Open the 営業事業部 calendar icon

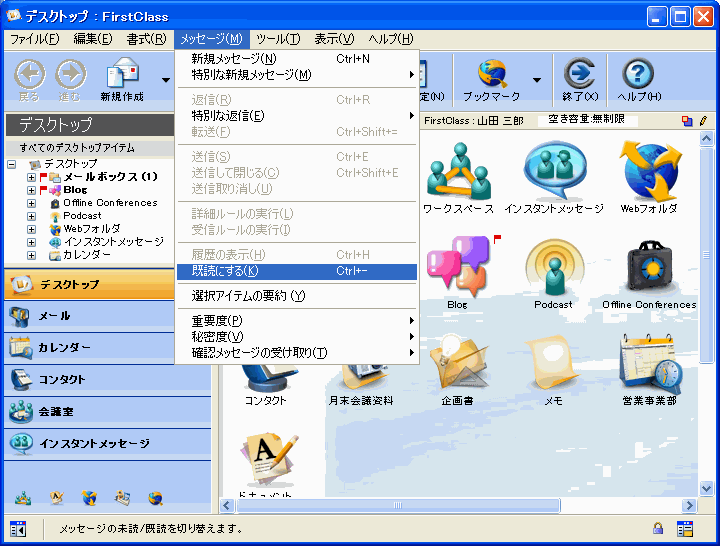648,364
